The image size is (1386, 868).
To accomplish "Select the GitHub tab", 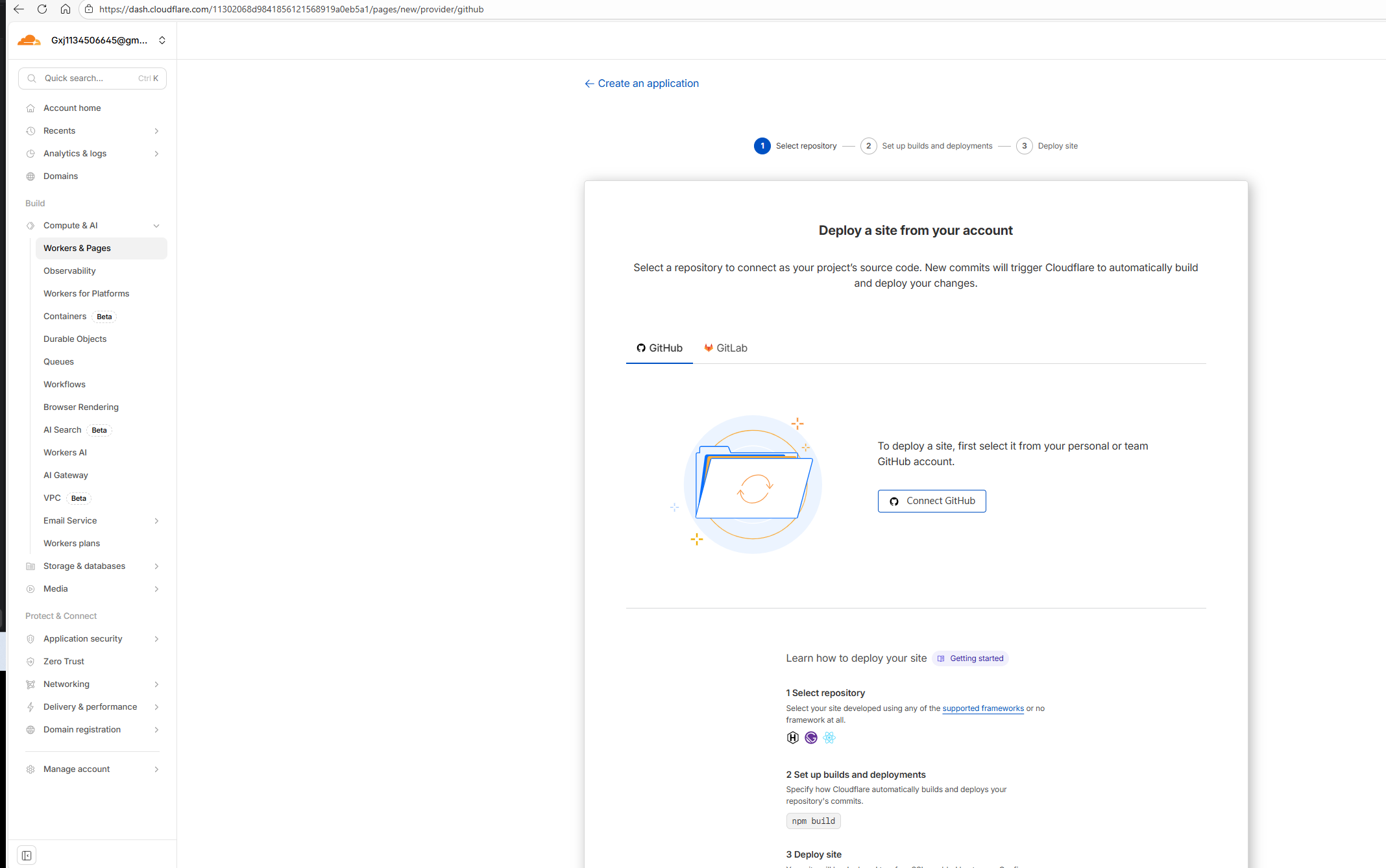I will [659, 348].
